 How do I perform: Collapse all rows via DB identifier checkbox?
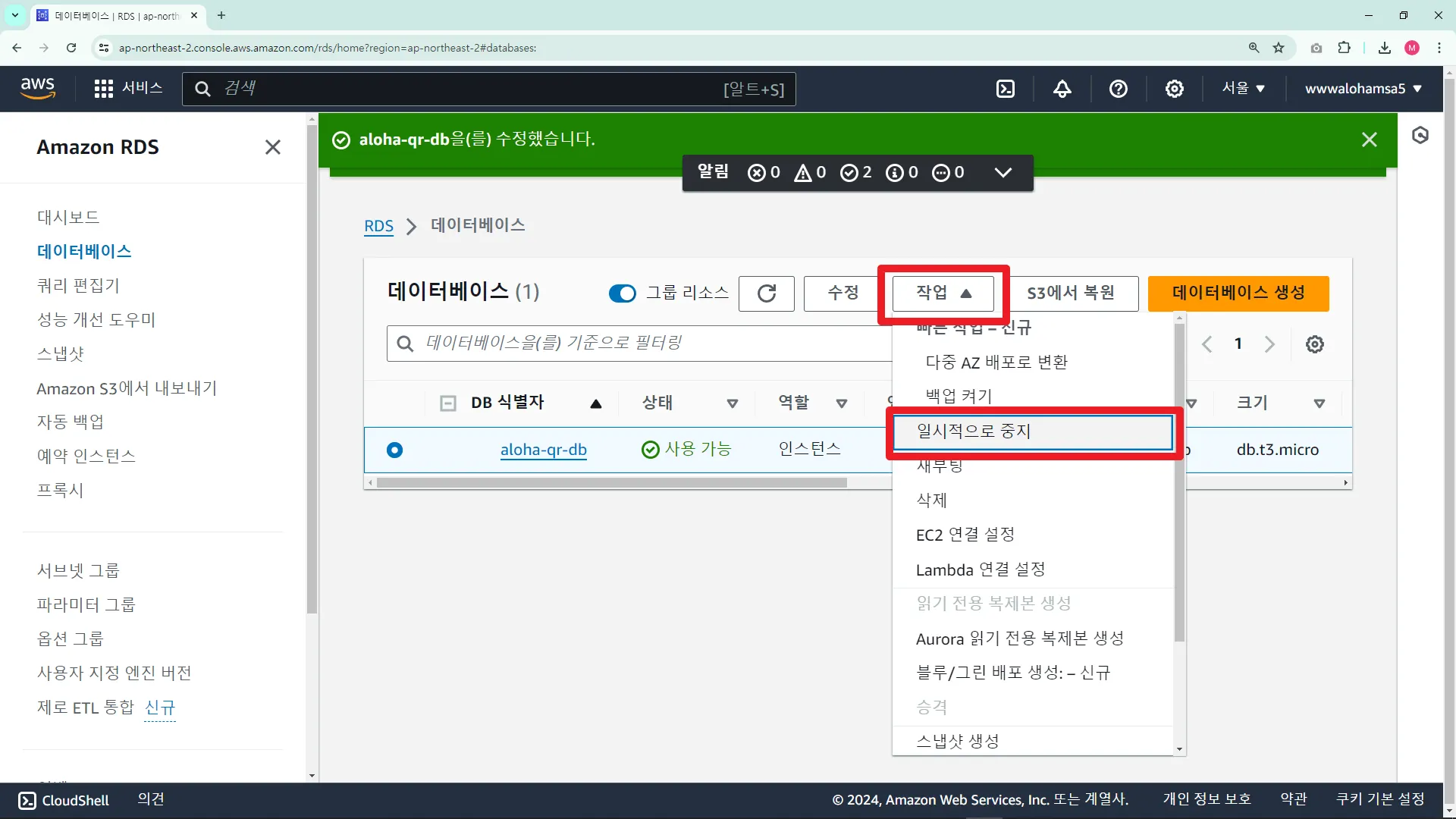tap(448, 403)
